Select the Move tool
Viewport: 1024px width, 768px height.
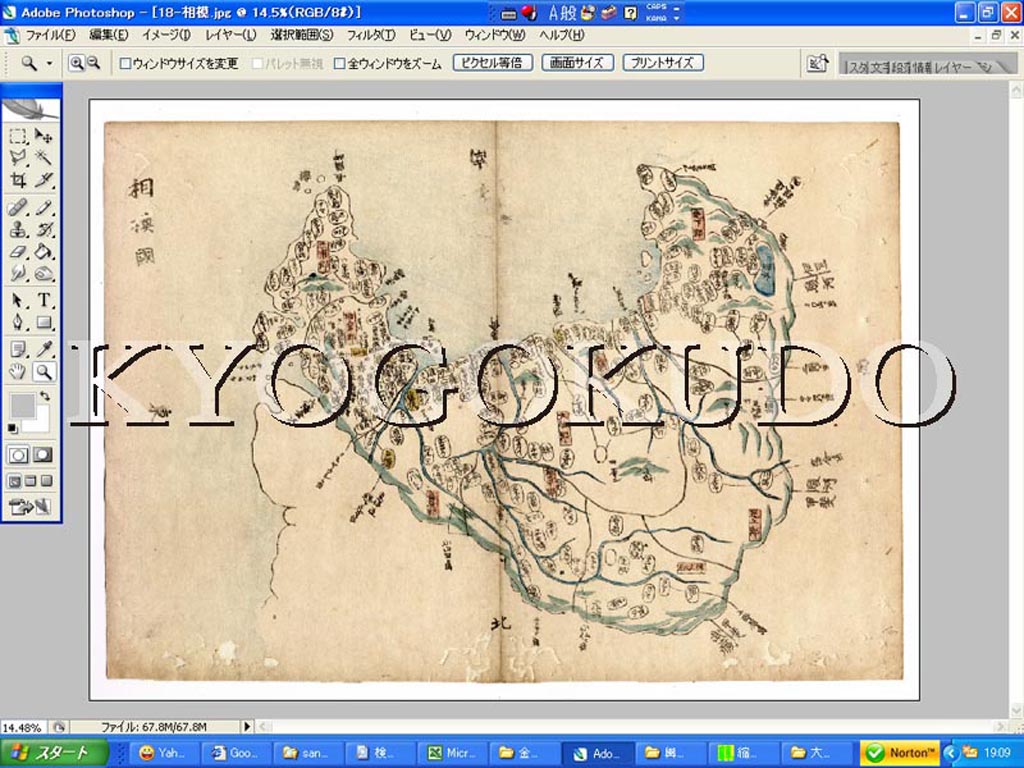tap(44, 136)
